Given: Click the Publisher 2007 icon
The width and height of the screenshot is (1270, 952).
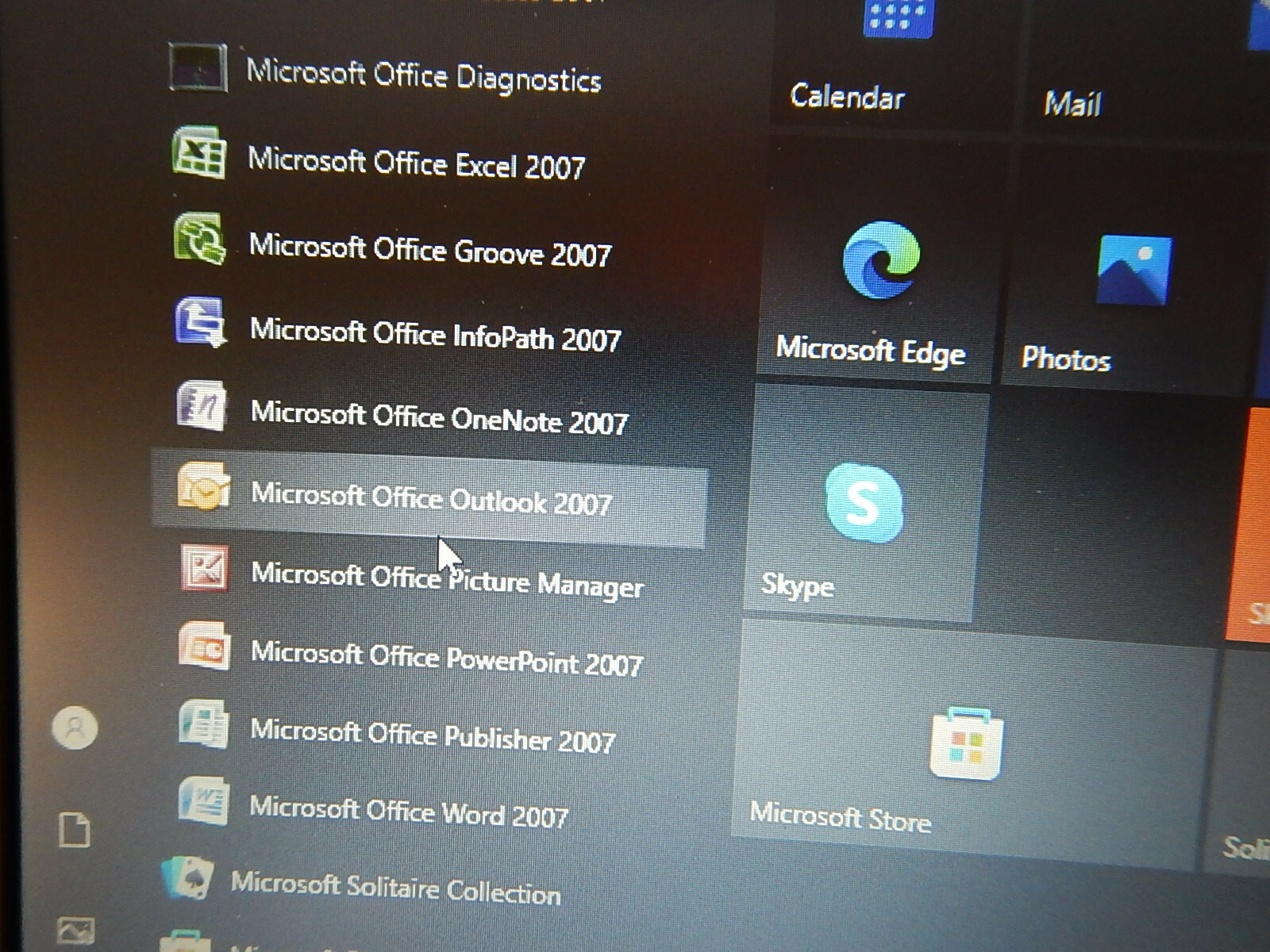Looking at the screenshot, I should (x=203, y=724).
